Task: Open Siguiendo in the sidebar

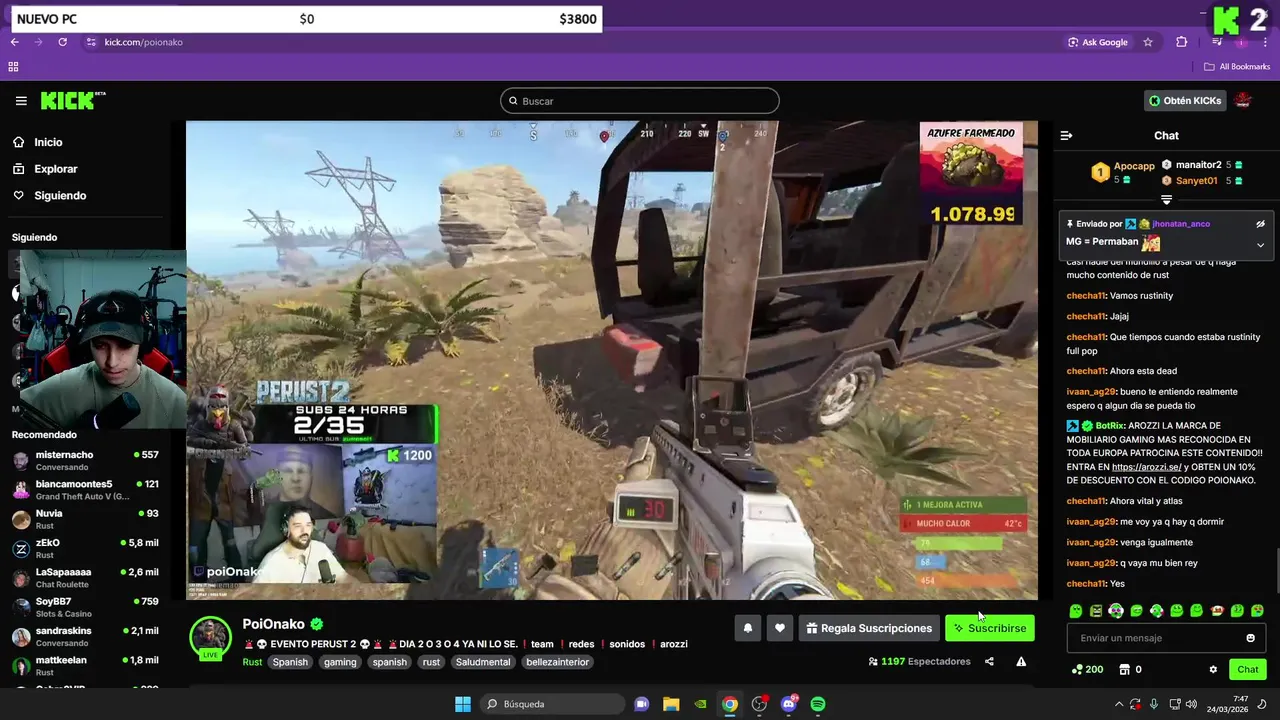Action: pos(59,196)
